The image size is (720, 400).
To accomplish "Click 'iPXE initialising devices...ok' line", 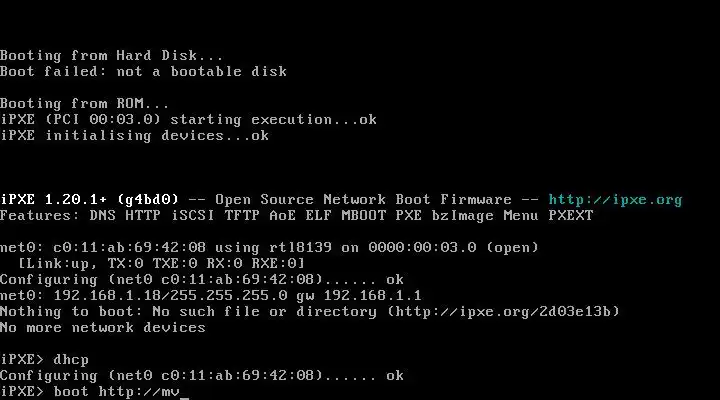I will tap(134, 135).
